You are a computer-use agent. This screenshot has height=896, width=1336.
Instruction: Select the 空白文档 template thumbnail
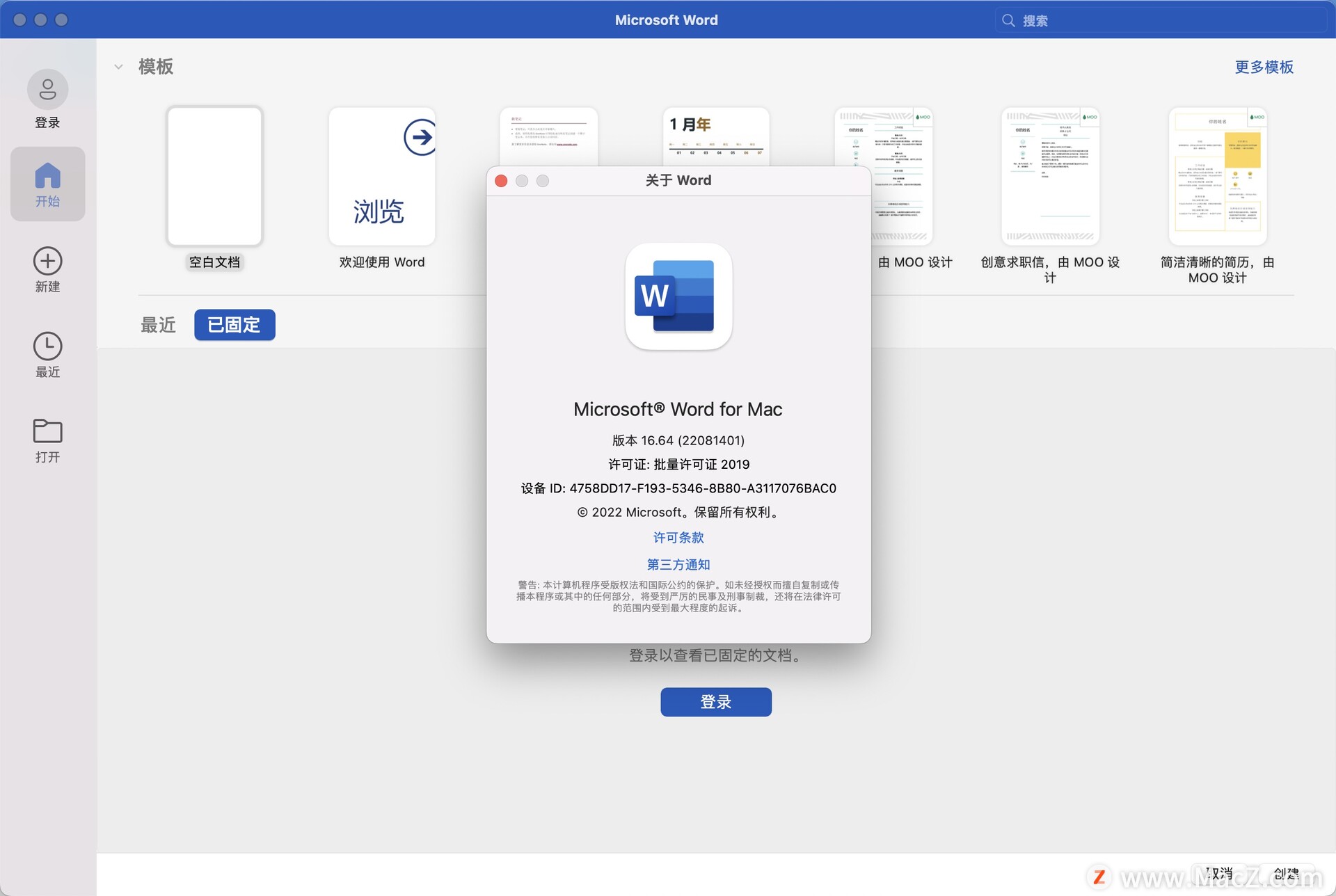(214, 176)
